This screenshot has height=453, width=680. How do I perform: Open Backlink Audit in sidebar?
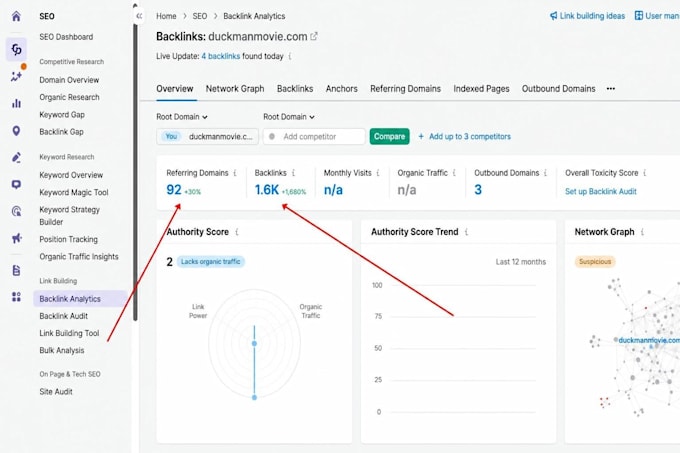pos(63,316)
